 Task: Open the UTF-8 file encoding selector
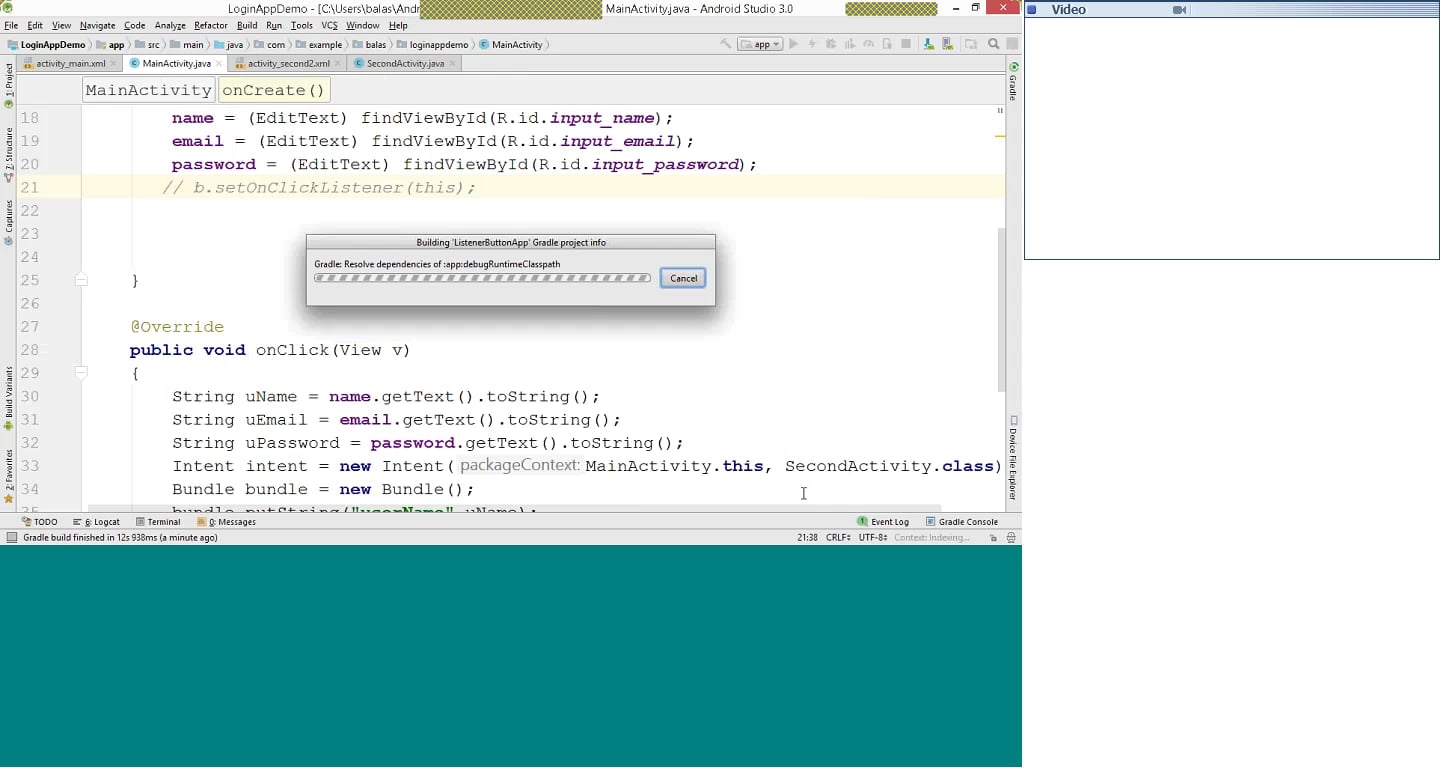872,538
